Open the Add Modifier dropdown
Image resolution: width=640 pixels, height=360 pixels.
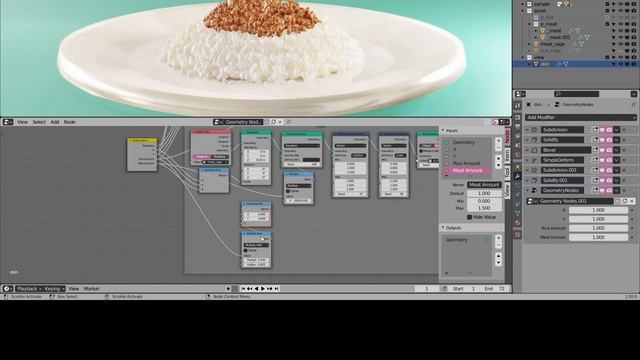click(580, 117)
